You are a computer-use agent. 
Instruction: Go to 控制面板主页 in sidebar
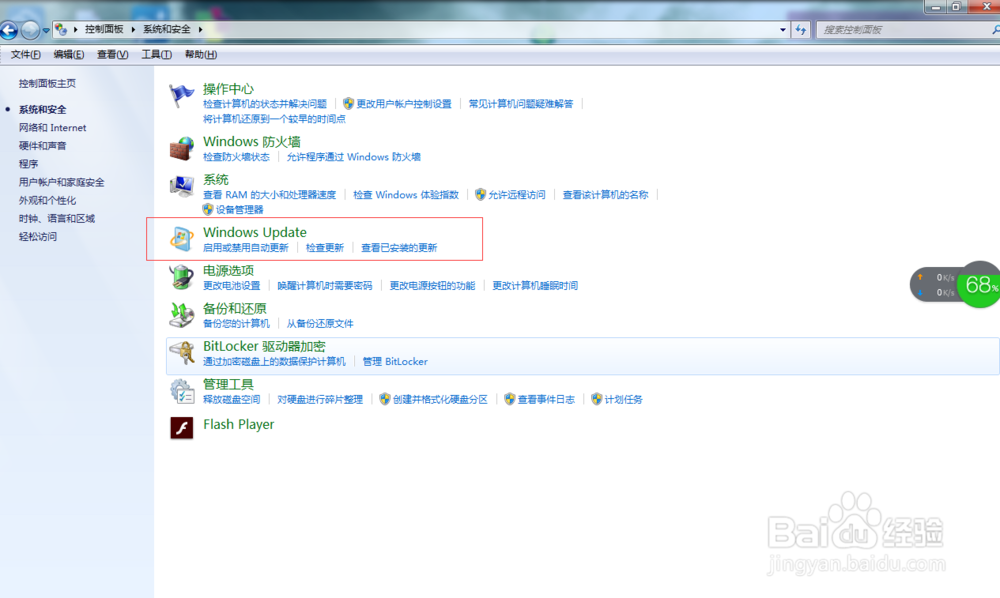[47, 83]
